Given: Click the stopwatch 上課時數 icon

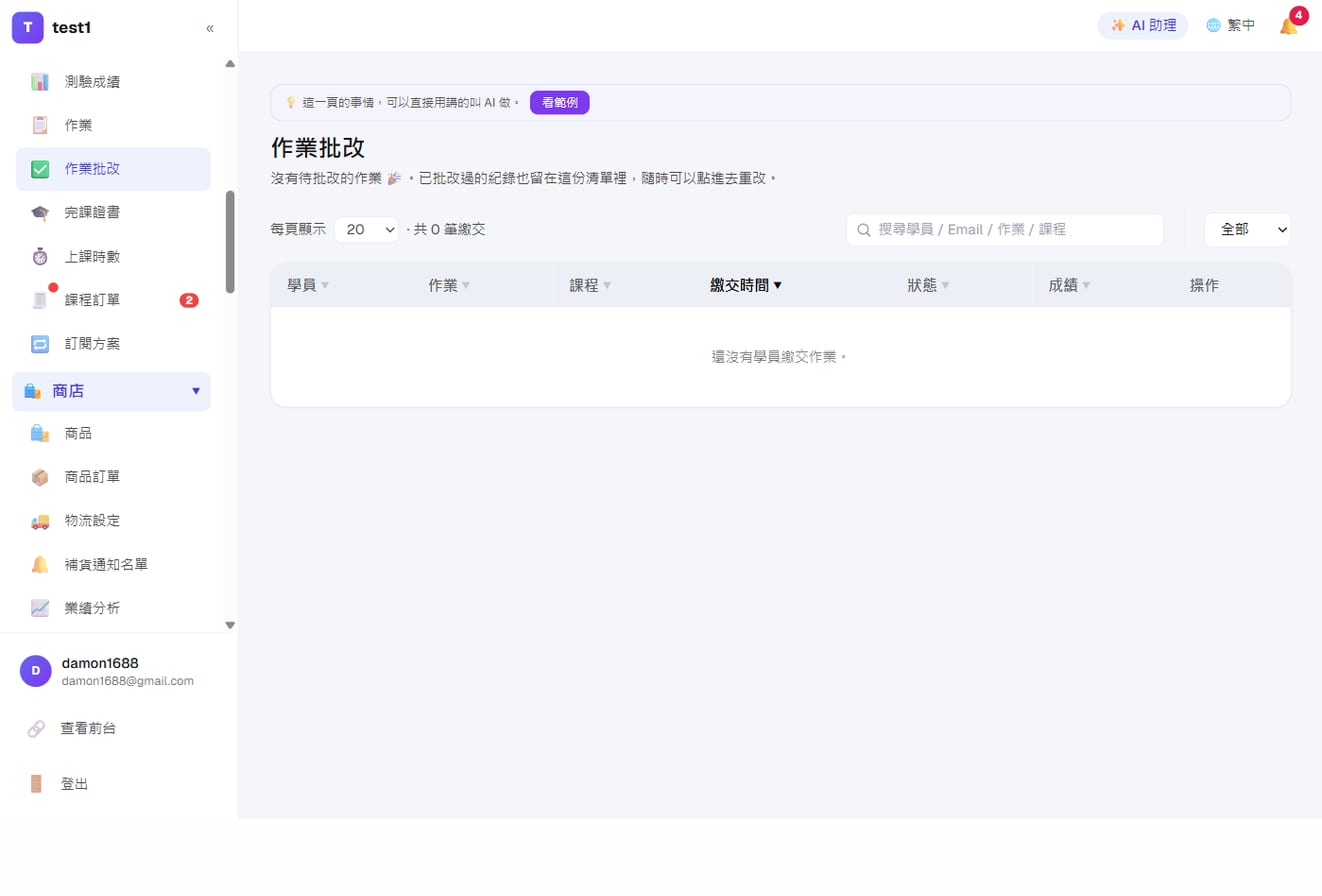Looking at the screenshot, I should [x=40, y=257].
